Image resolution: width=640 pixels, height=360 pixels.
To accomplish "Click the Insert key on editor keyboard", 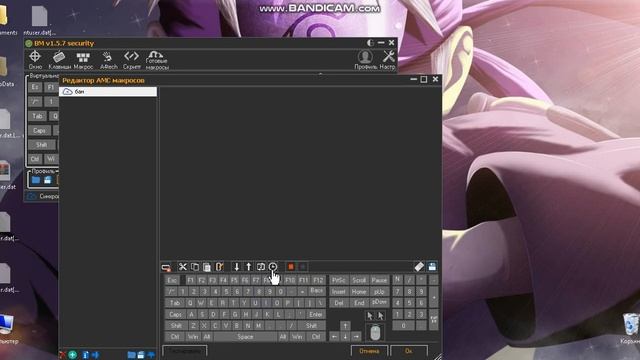I will 339,292.
